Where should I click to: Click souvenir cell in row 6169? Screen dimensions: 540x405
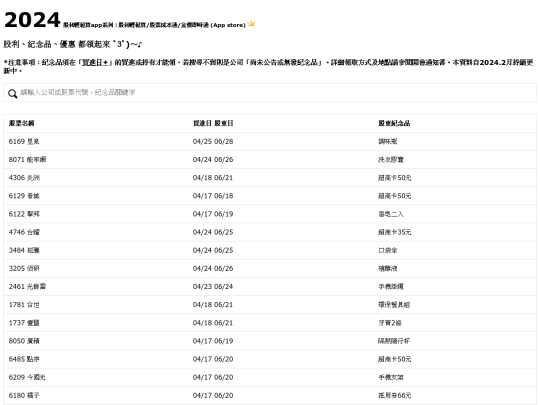tap(387, 142)
